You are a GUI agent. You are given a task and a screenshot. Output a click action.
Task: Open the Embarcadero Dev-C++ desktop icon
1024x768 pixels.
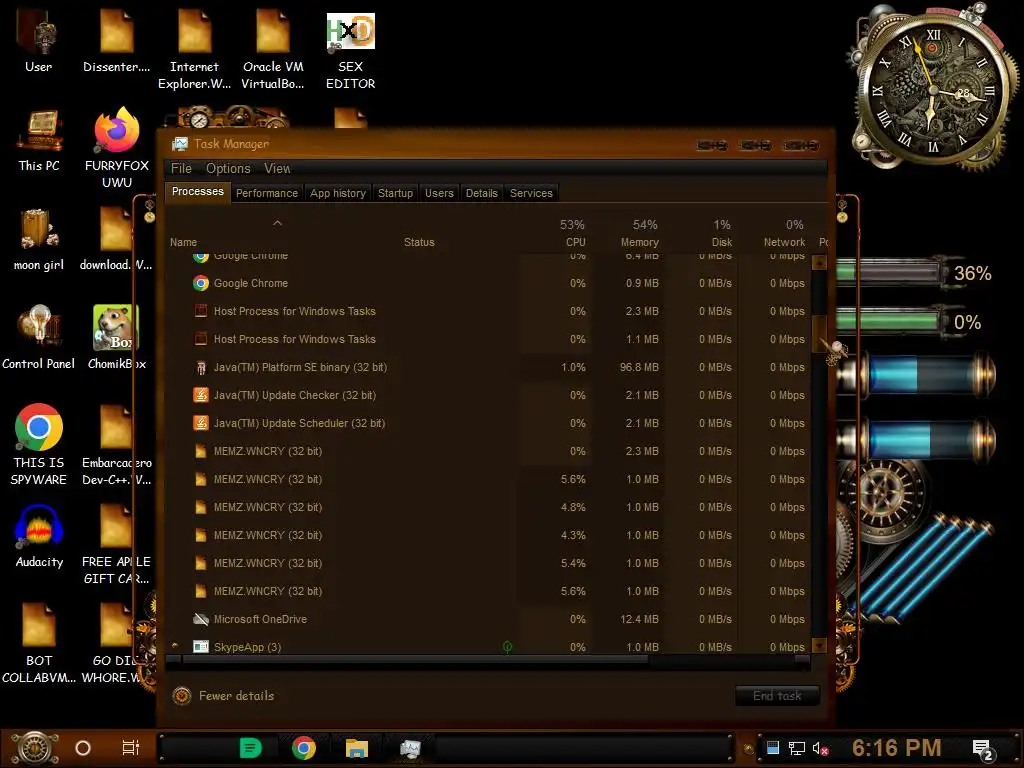pyautogui.click(x=116, y=445)
